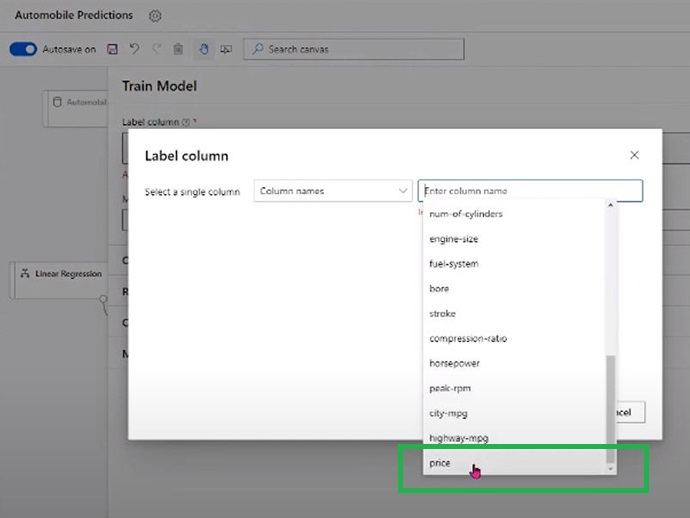Select peak-rpm from the list

pos(450,388)
